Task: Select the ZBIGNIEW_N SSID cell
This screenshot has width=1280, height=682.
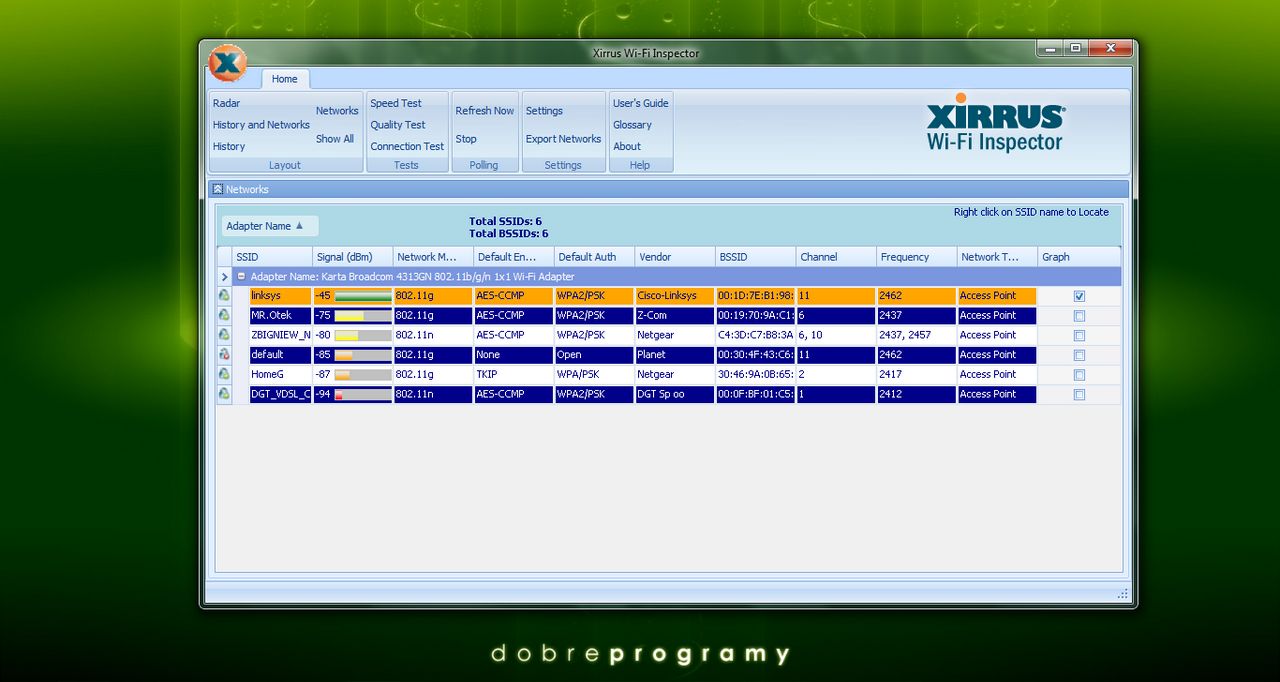Action: (281, 335)
